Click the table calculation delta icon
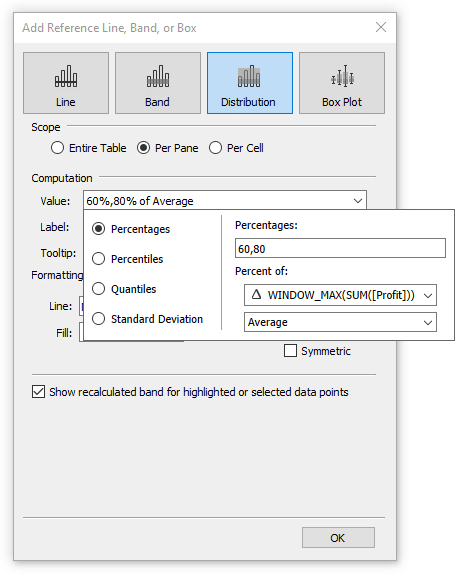 pyautogui.click(x=256, y=294)
